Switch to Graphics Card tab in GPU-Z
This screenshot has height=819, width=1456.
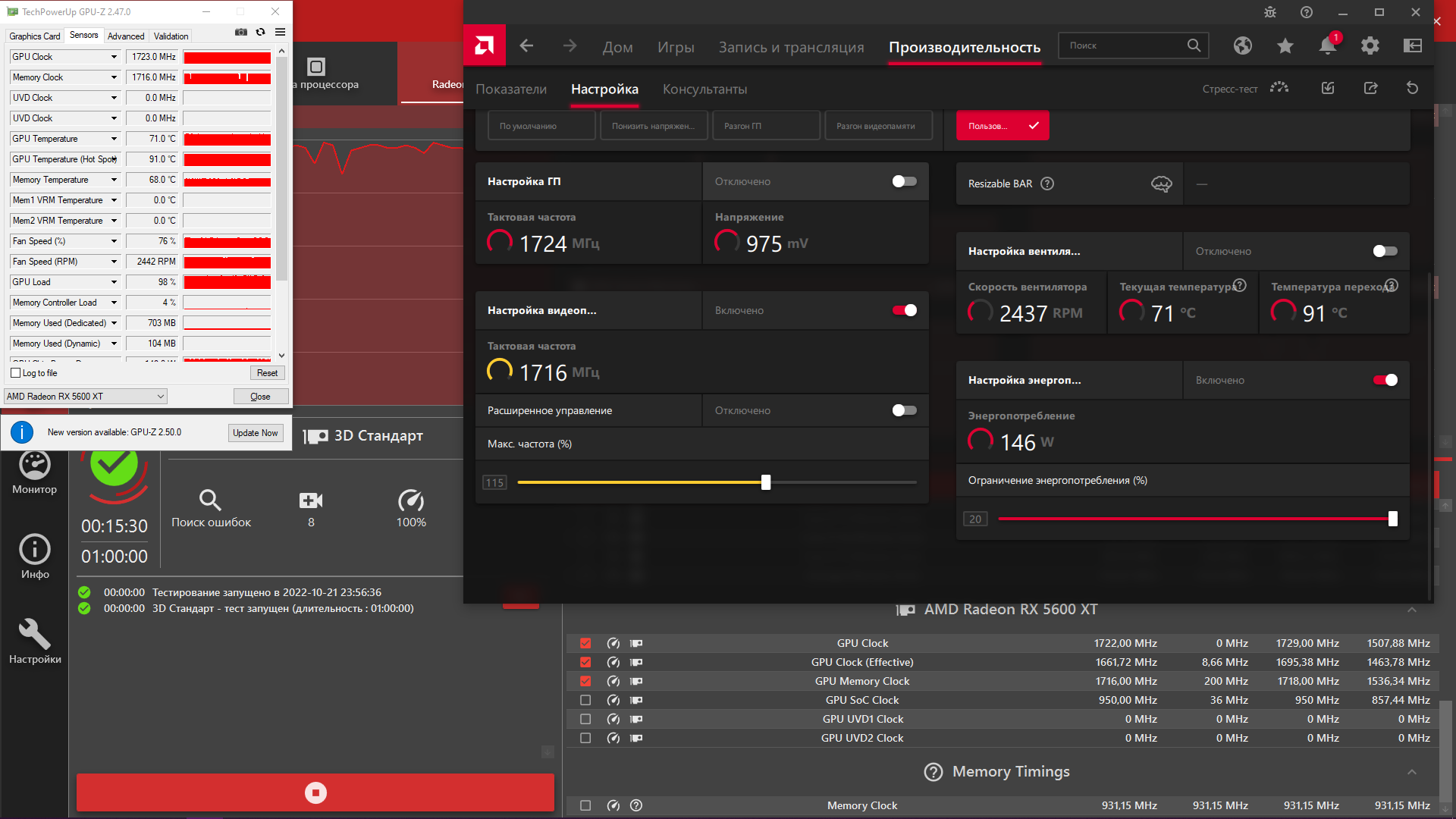pos(34,36)
